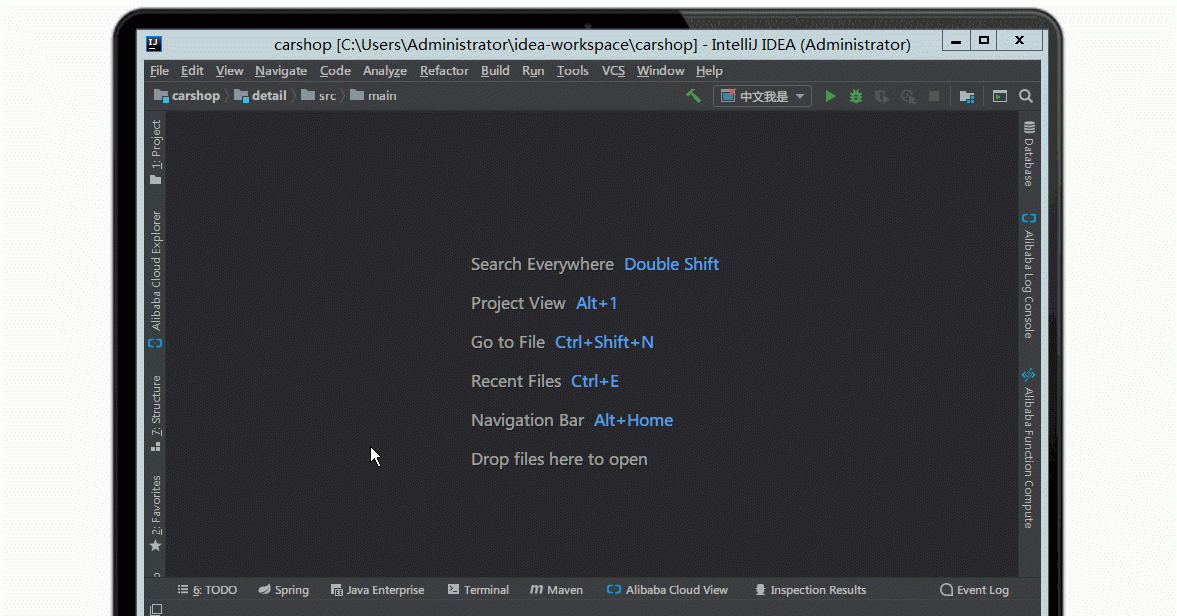Toggle tool window bars with the bottom-left square icon
The image size is (1177, 616).
pos(156,609)
